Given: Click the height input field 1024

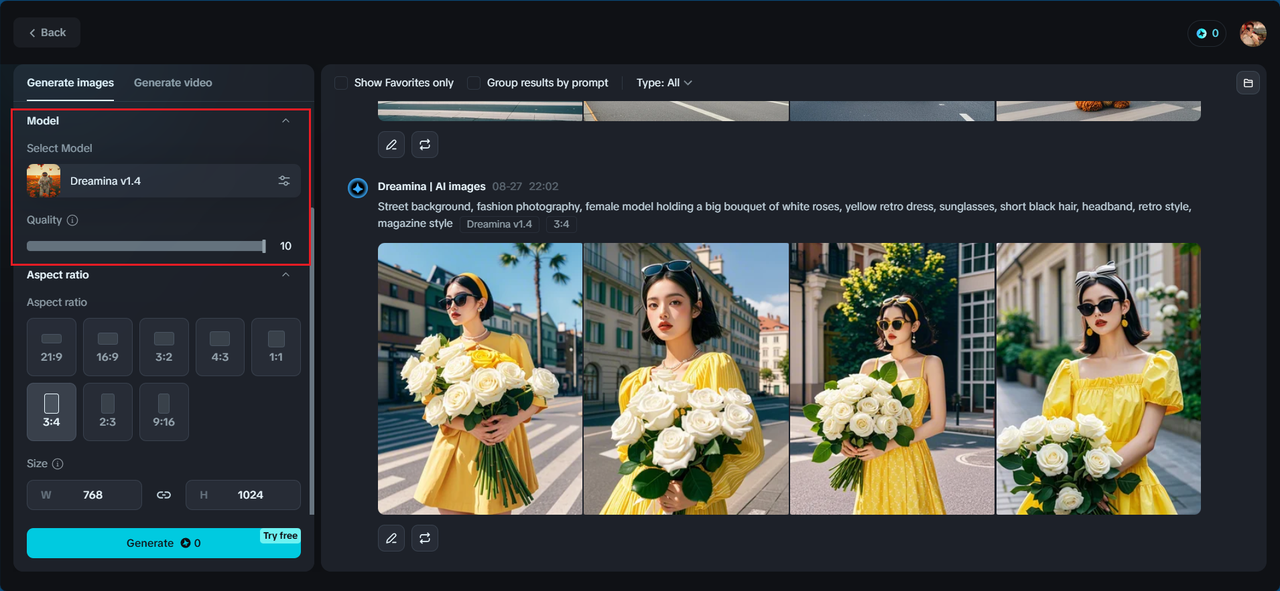Looking at the screenshot, I should click(243, 495).
